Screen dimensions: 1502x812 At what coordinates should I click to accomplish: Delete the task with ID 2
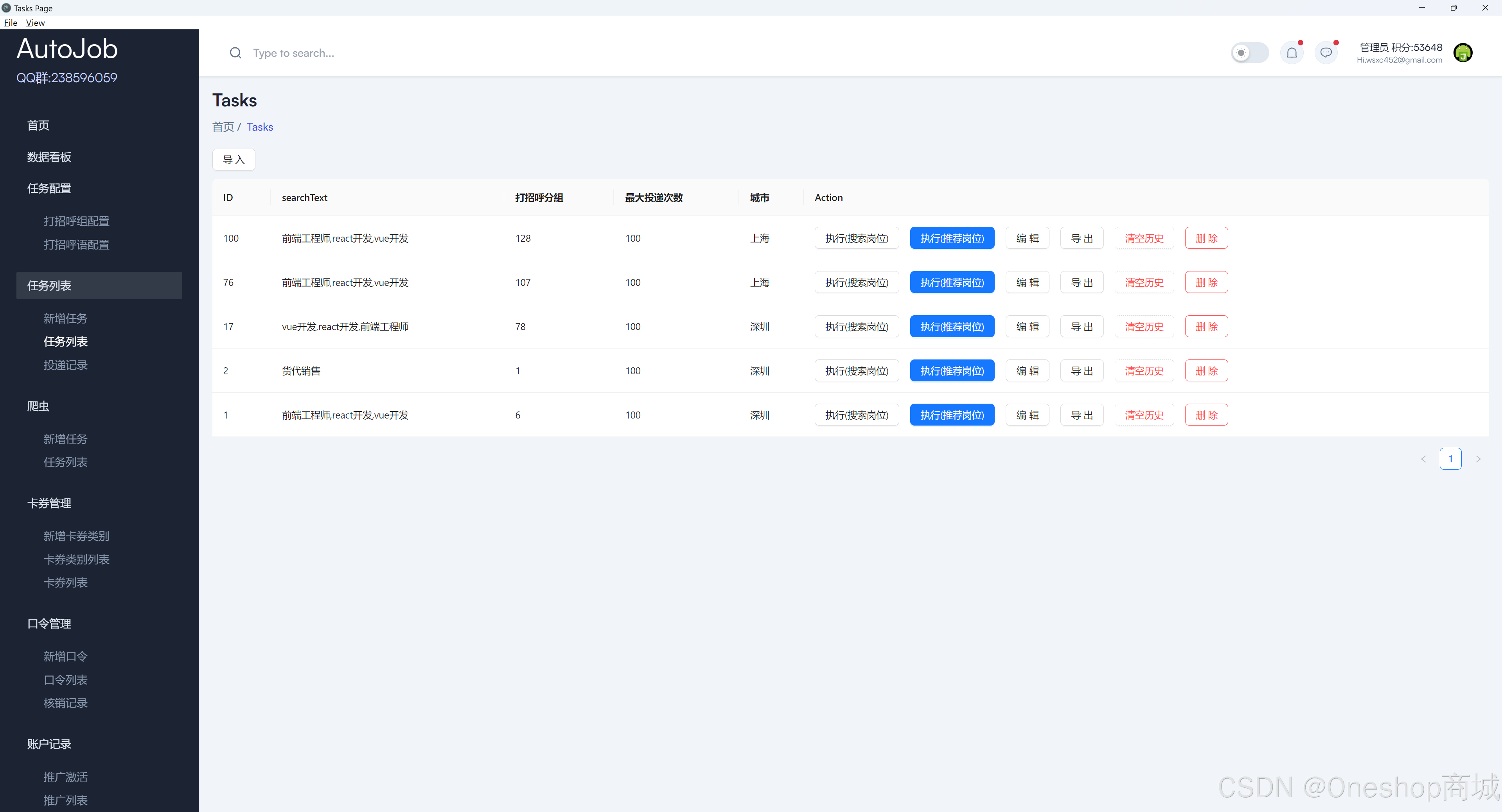tap(1206, 371)
